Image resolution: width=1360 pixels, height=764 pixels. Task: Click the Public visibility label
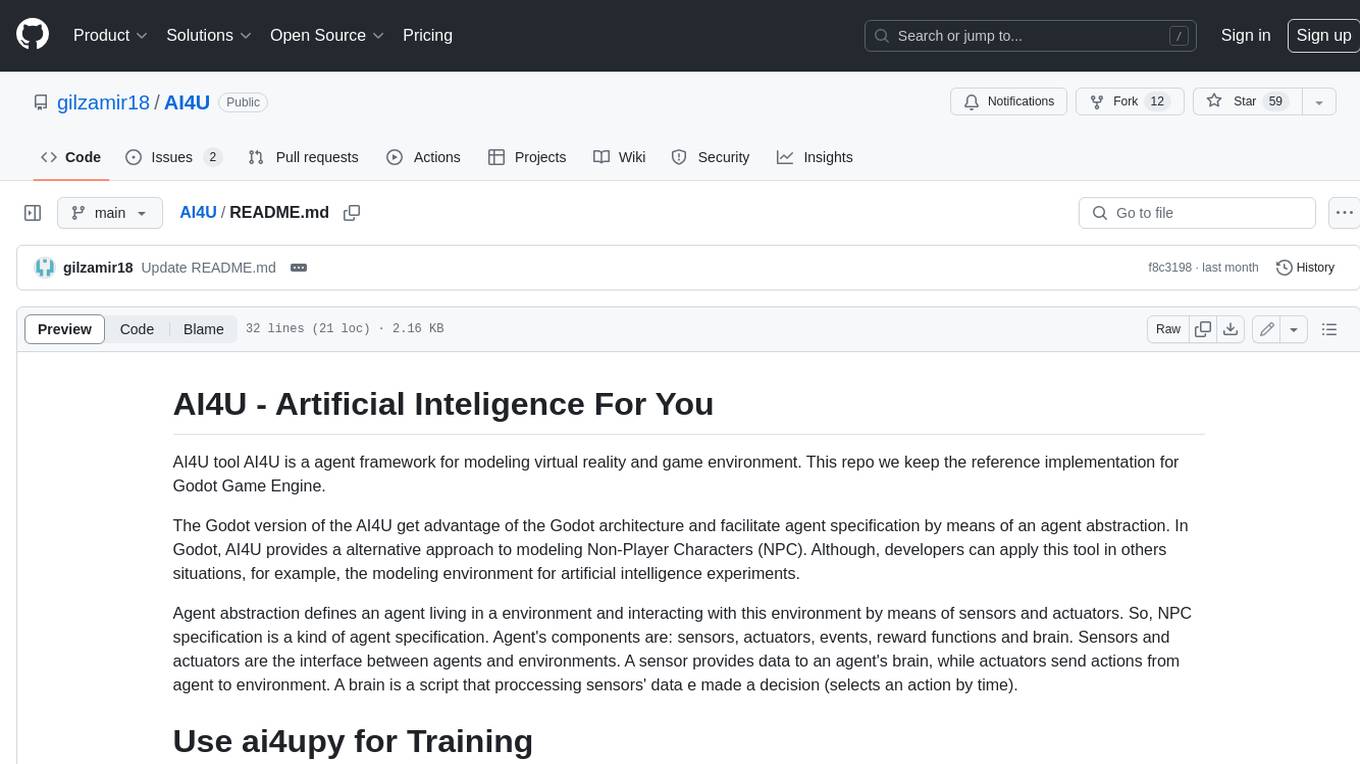click(243, 102)
